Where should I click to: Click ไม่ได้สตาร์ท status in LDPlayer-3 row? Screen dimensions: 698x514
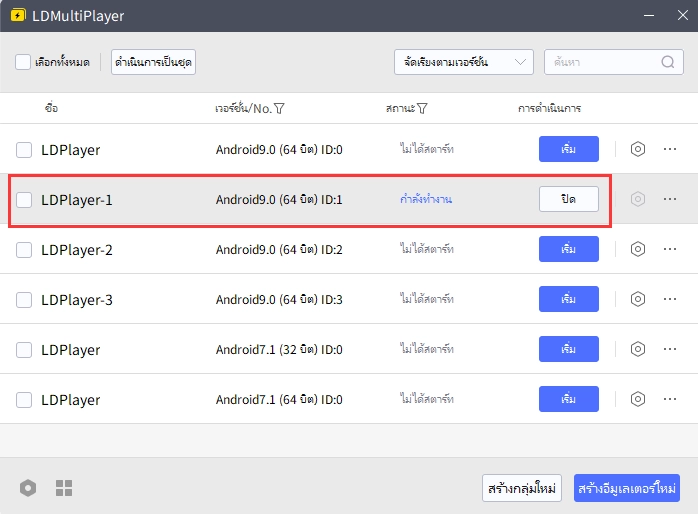pyautogui.click(x=426, y=299)
